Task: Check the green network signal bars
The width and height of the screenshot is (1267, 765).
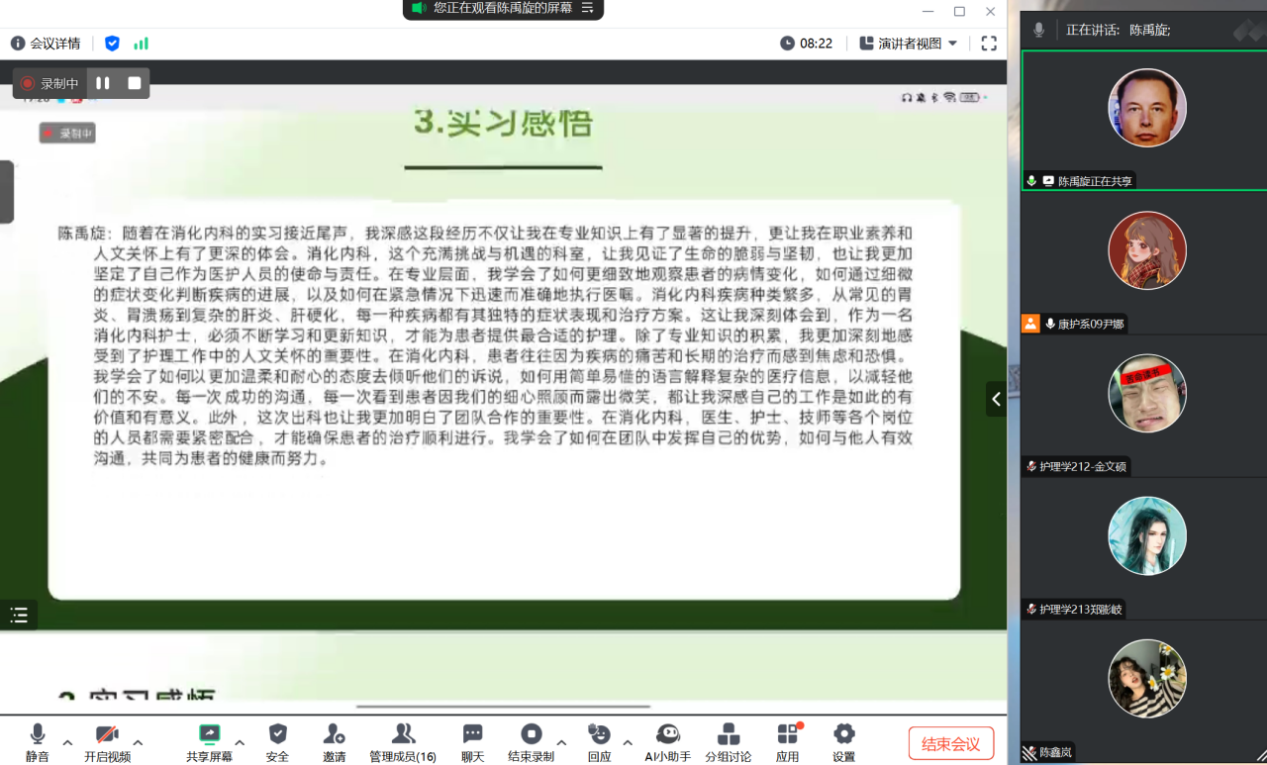Action: [141, 43]
